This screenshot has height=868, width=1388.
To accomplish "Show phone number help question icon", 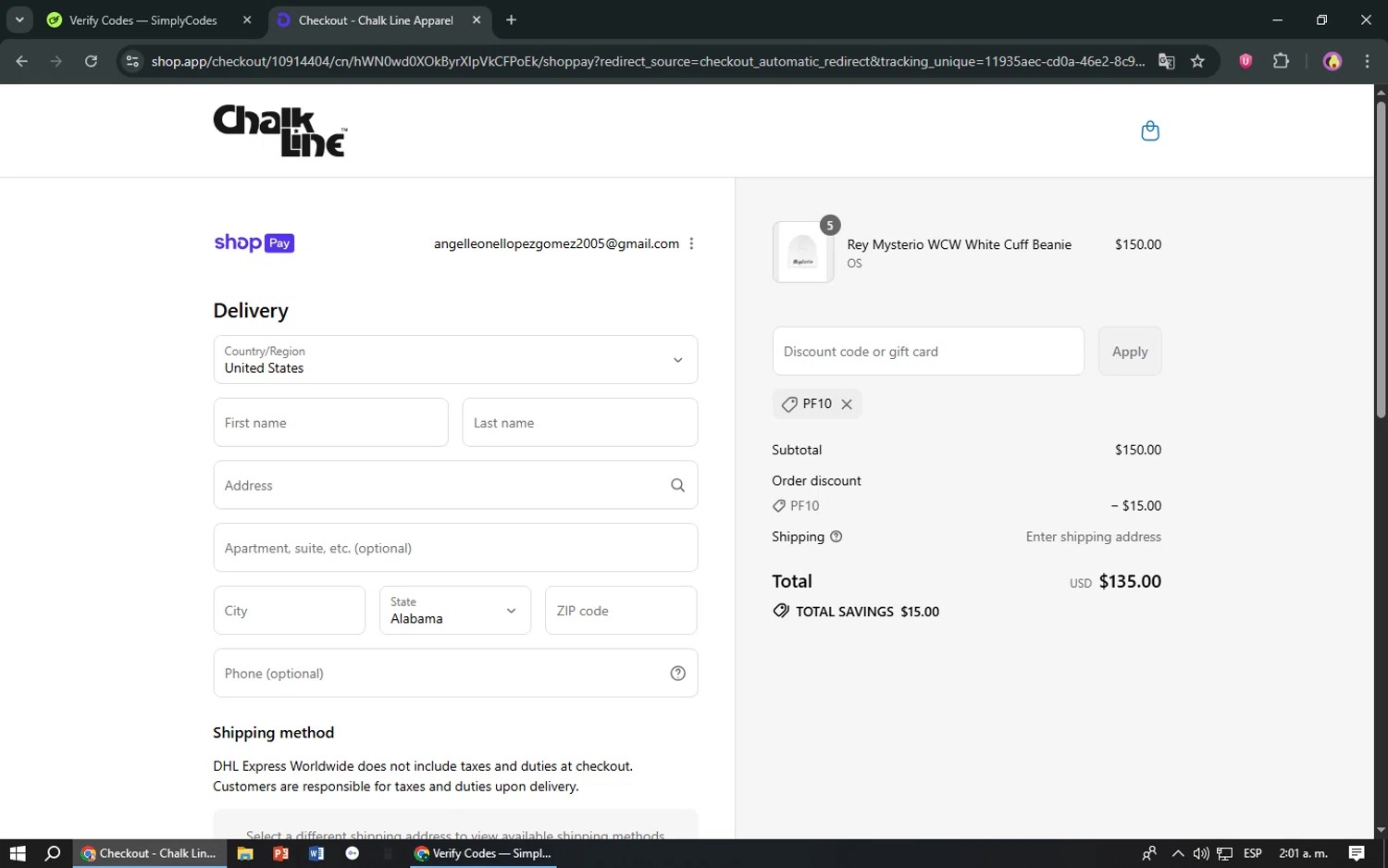I will click(677, 674).
